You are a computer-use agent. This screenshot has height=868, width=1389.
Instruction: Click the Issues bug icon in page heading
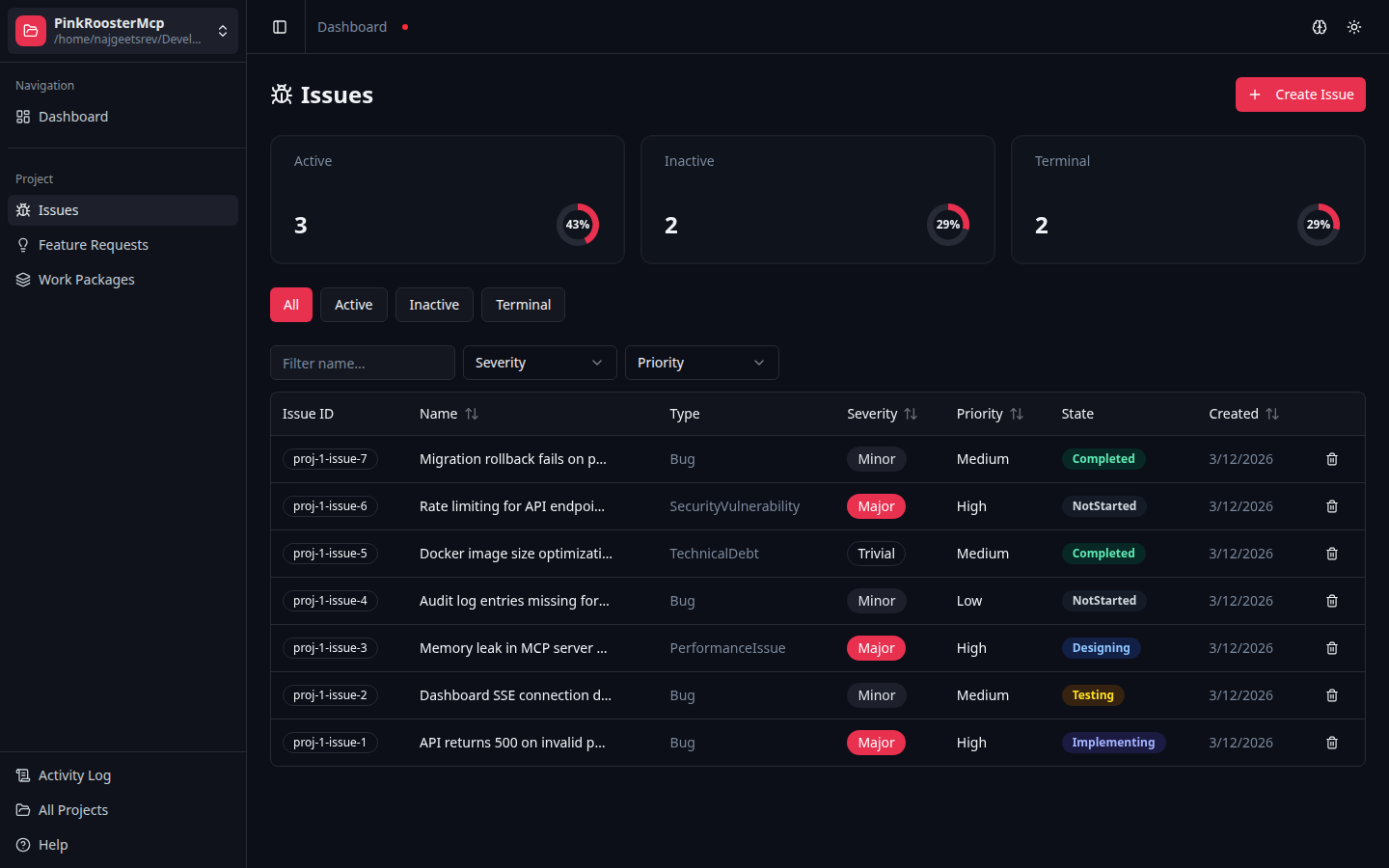pyautogui.click(x=282, y=95)
